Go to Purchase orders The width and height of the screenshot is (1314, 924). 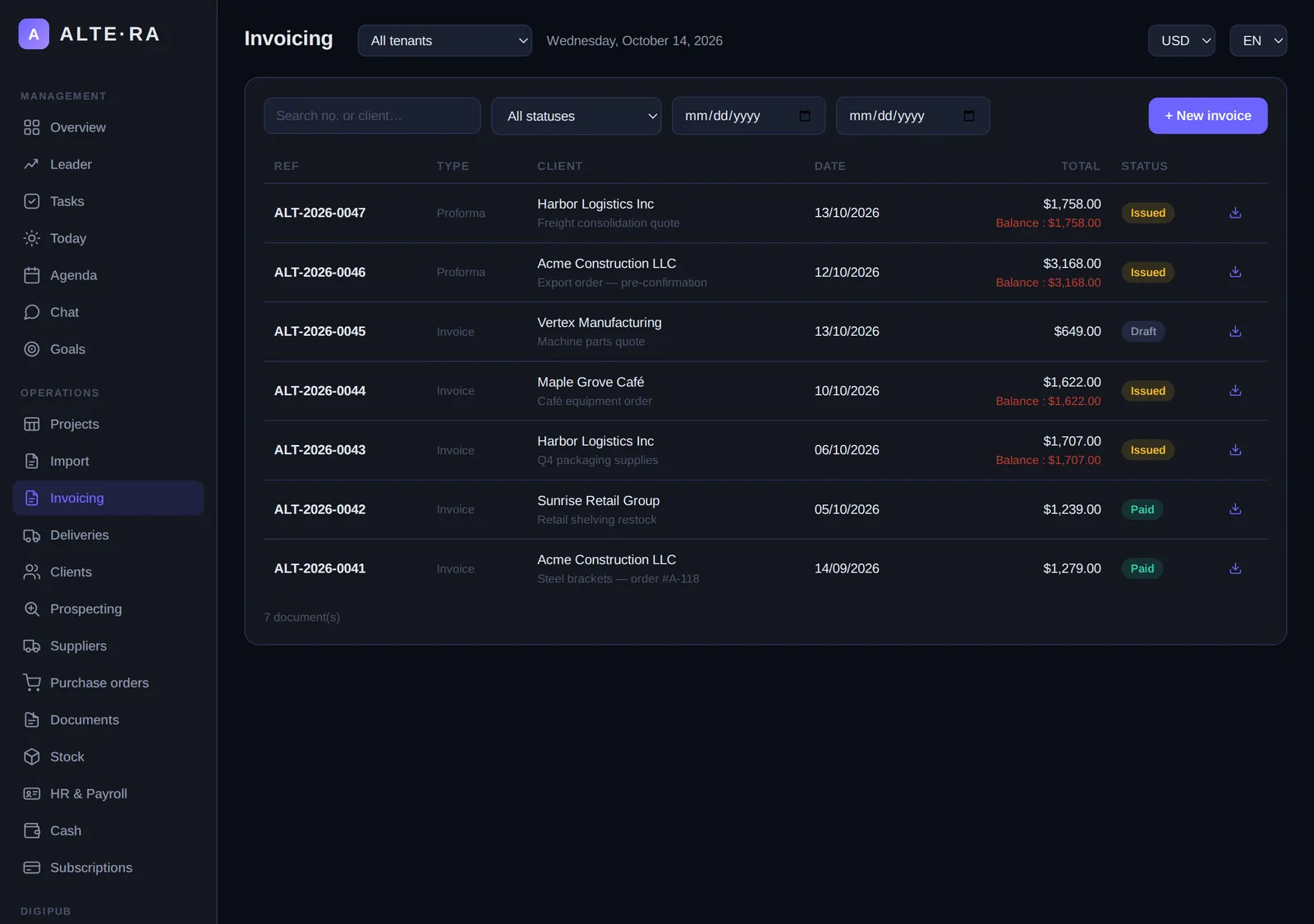(108, 683)
